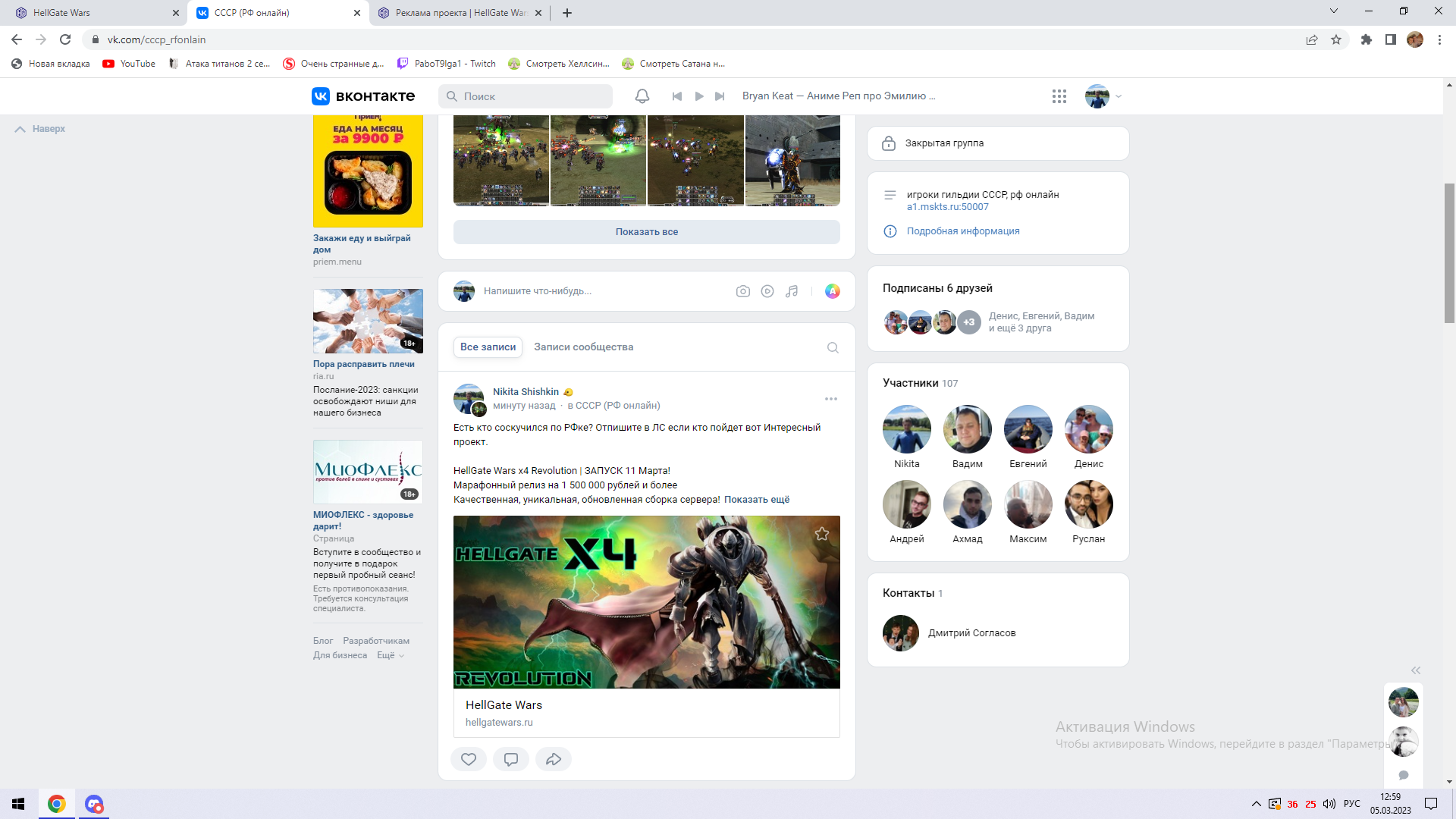1456x819 pixels.
Task: Open new chat message bubble icon
Action: pyautogui.click(x=1404, y=775)
